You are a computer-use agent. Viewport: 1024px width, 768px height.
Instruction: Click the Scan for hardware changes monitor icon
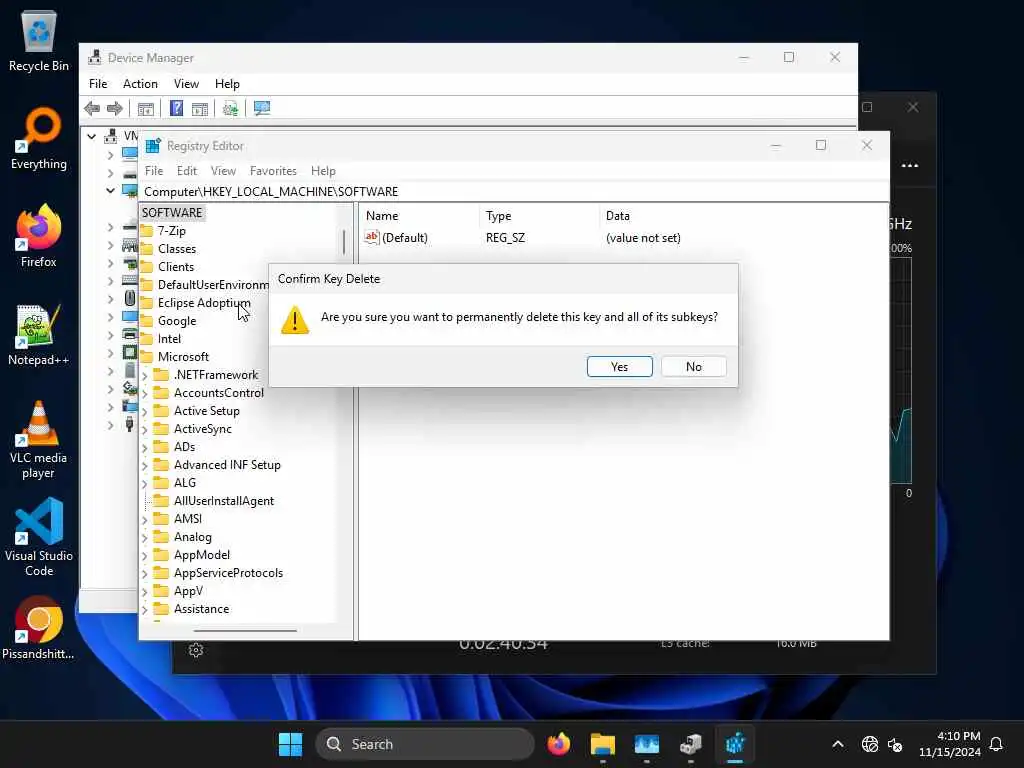pos(262,108)
